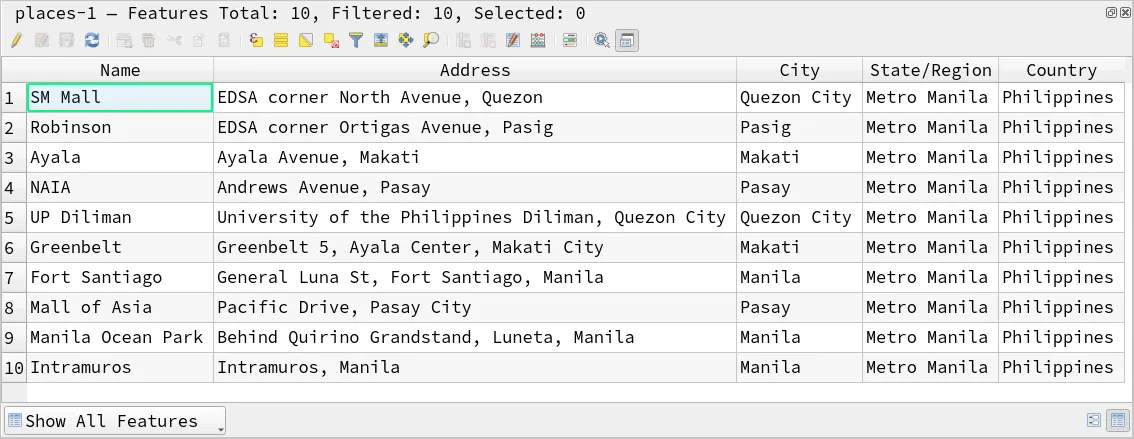
Task: Sort by the Country column header
Action: click(1061, 70)
